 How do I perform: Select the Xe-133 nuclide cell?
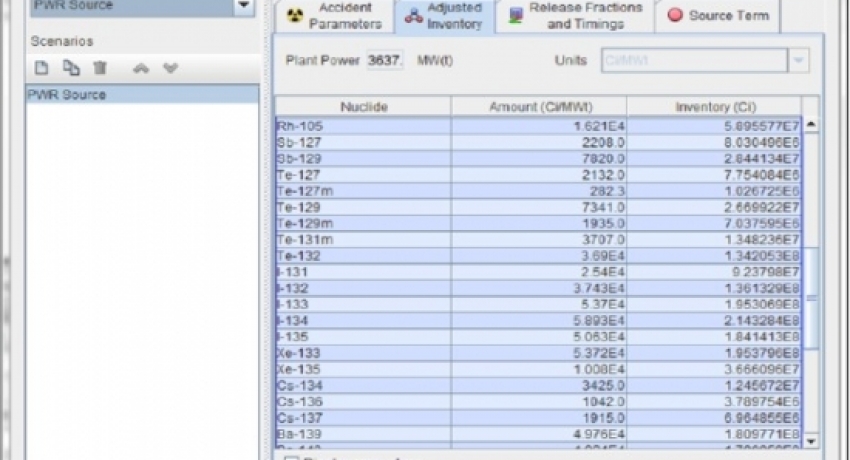(x=363, y=353)
